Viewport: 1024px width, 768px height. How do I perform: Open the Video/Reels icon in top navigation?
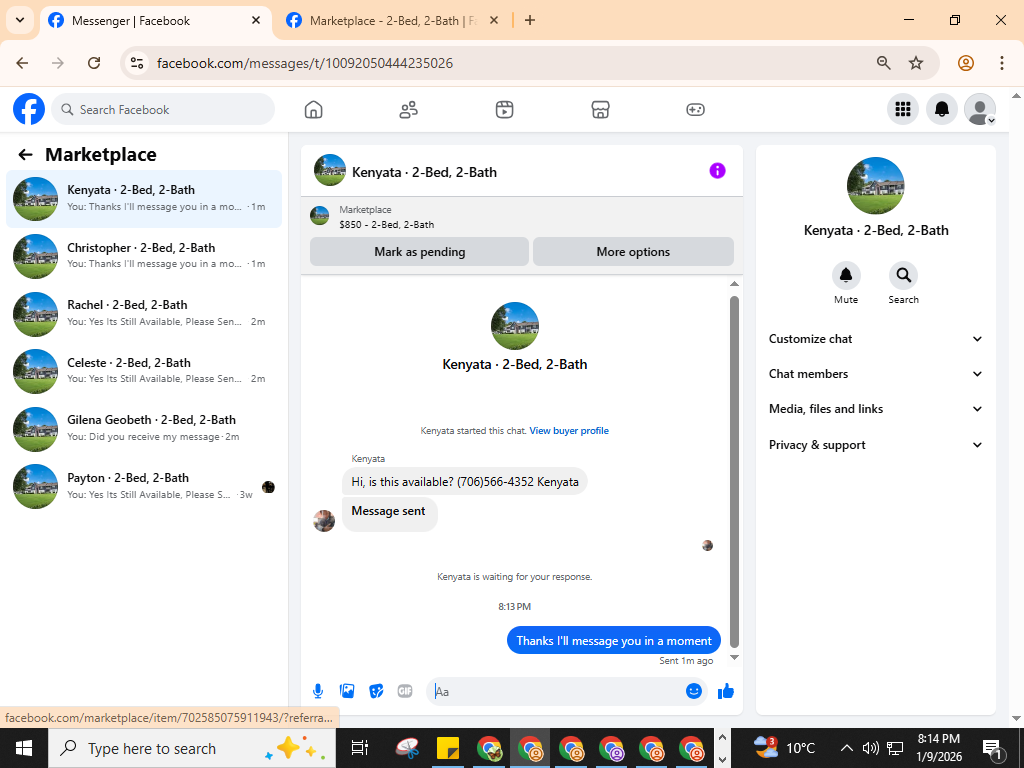click(504, 109)
